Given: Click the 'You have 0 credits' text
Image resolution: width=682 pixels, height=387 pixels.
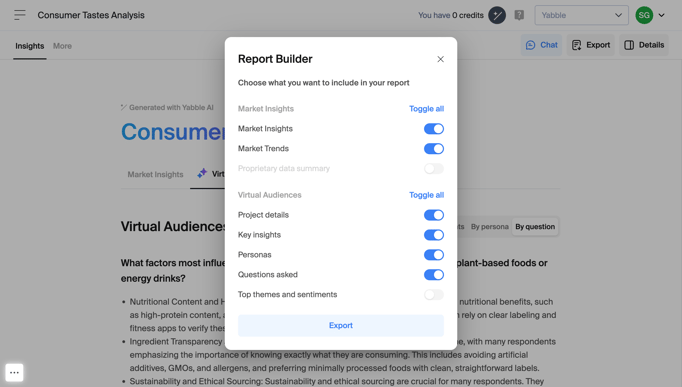Looking at the screenshot, I should point(451,15).
